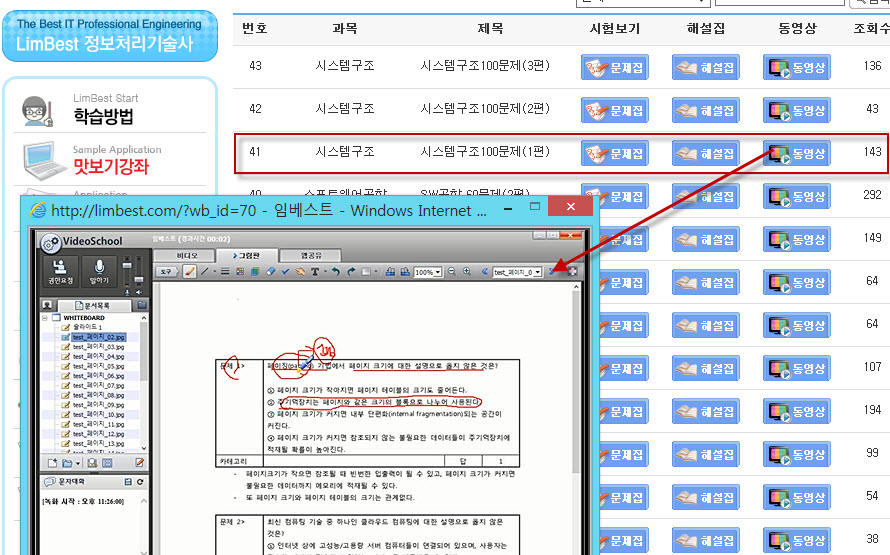Select 슬라이드 1 in the document tree

(x=87, y=327)
